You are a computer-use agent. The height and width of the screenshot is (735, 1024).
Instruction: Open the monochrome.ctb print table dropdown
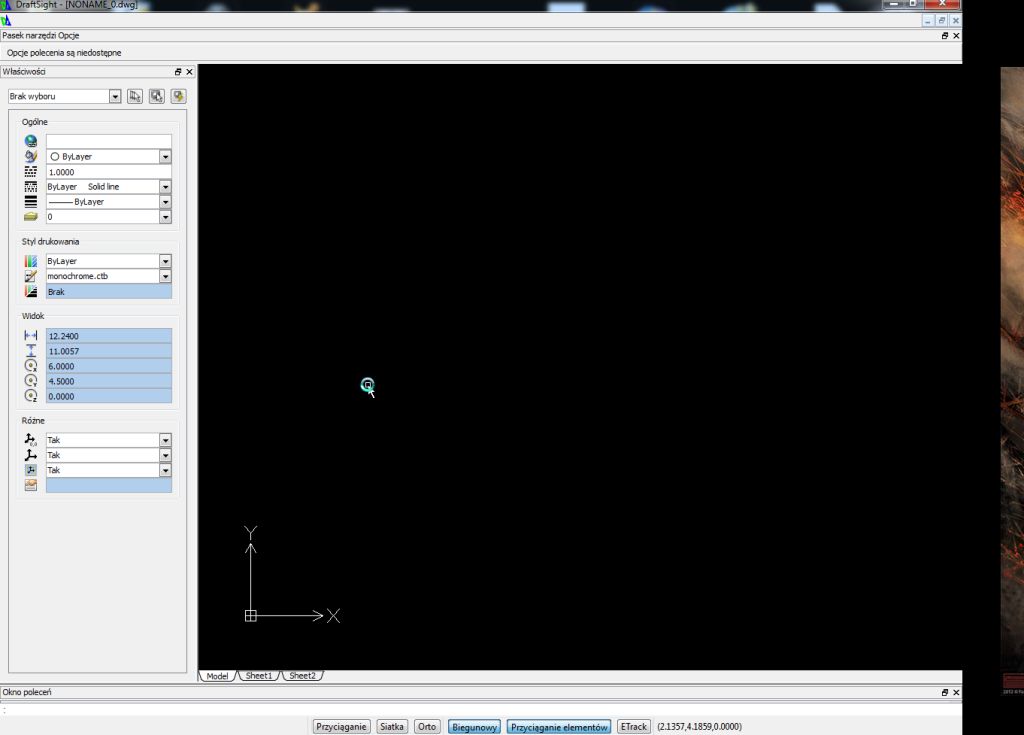[x=165, y=276]
